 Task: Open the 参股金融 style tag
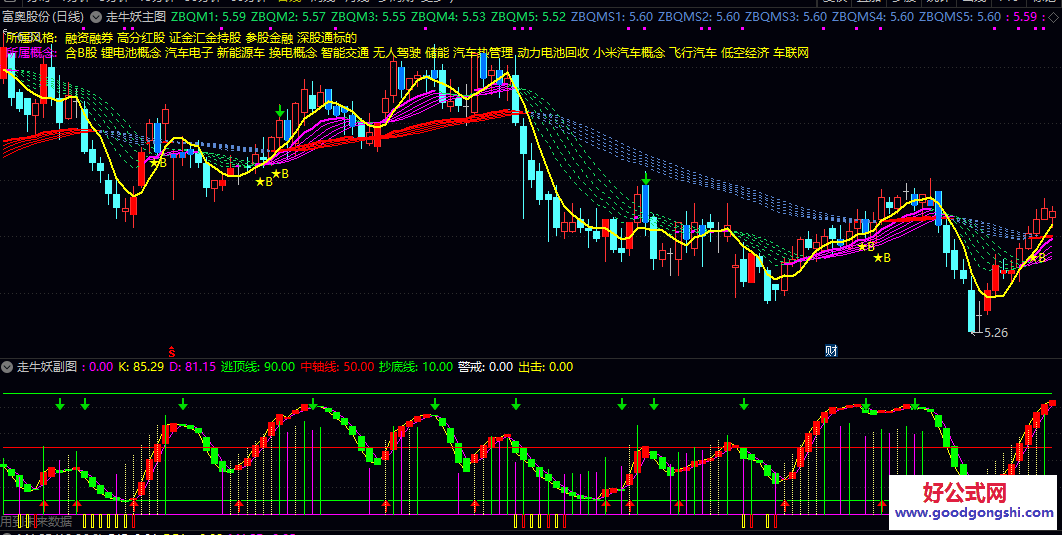point(270,37)
